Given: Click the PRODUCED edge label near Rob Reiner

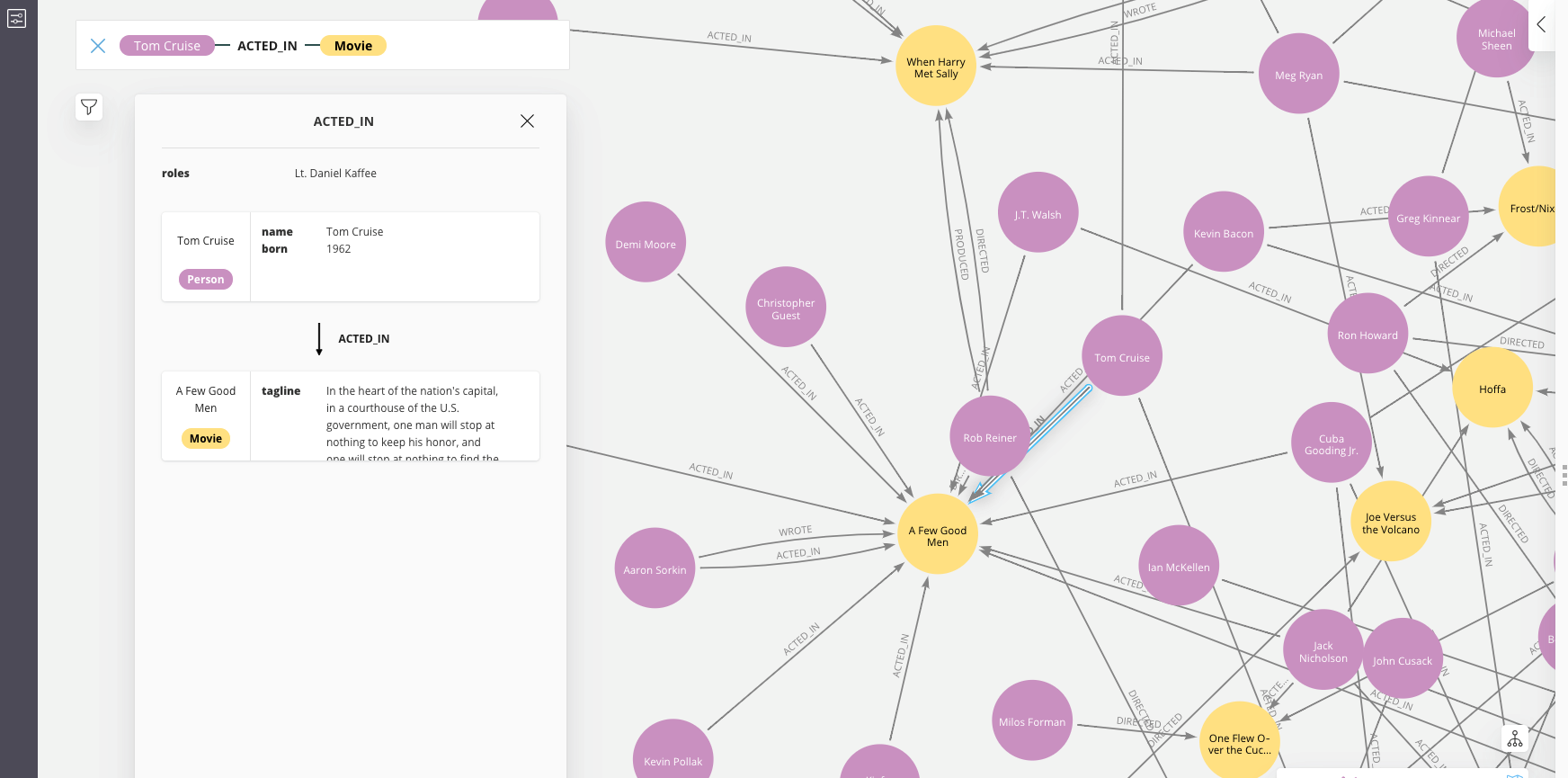Looking at the screenshot, I should click(x=961, y=254).
